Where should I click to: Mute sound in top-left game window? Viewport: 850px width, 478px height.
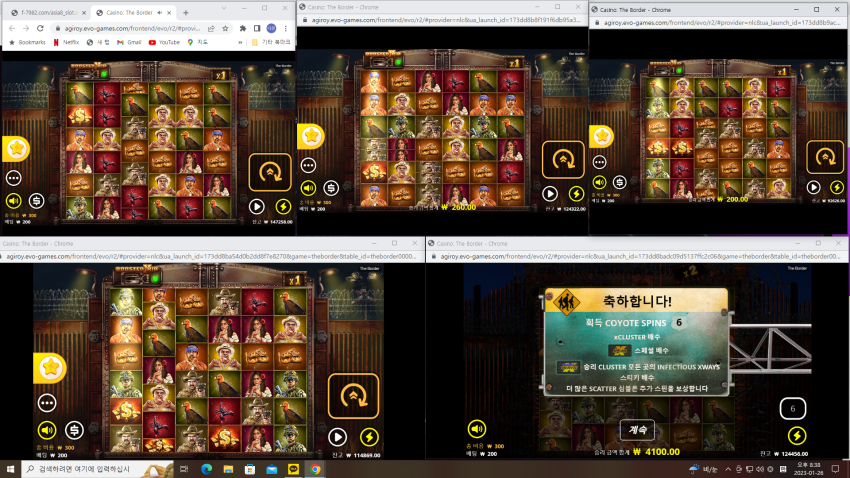[14, 201]
